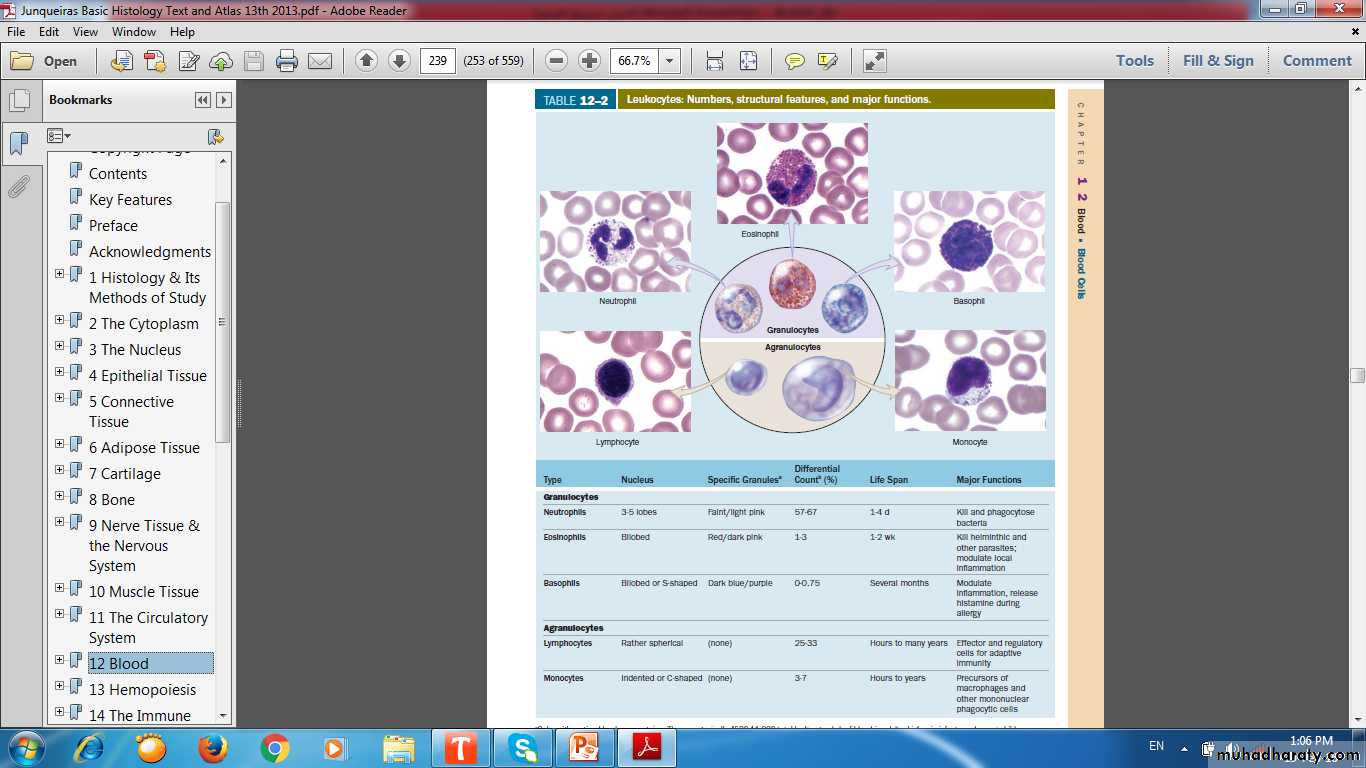Click the page number input field
This screenshot has width=1366, height=768.
pyautogui.click(x=438, y=61)
